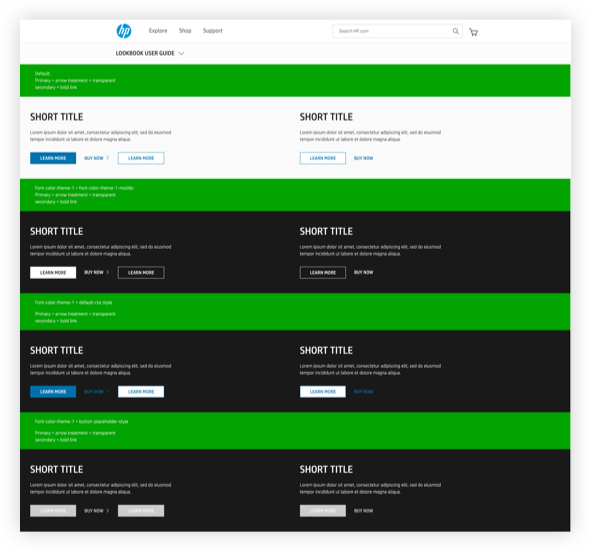Click the dark outlined Learn More button in the first dark section's left column
This screenshot has height=551, width=591.
141,272
